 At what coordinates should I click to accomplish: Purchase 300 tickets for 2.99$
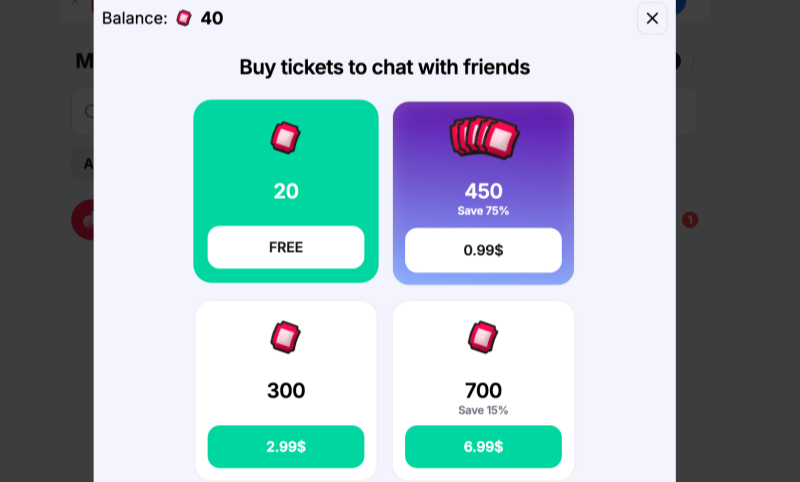pos(286,446)
